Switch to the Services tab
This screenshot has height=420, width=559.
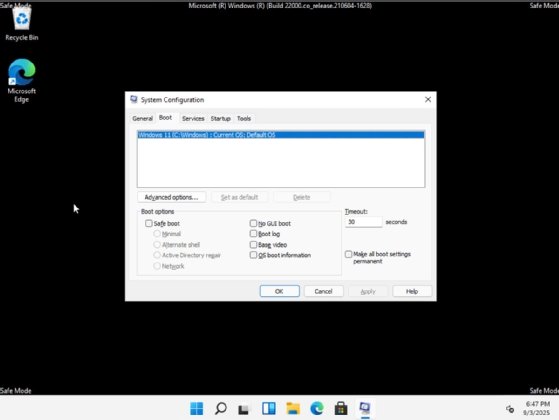193,118
